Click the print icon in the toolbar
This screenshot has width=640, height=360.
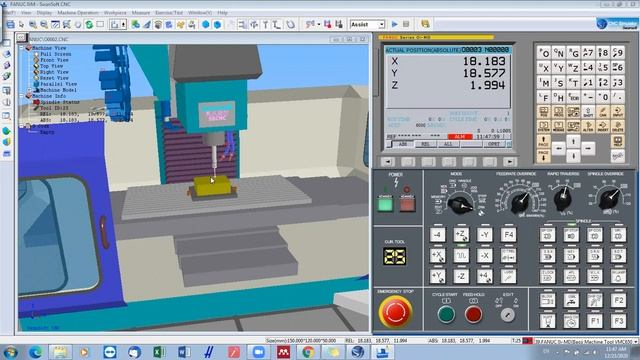tap(11, 24)
